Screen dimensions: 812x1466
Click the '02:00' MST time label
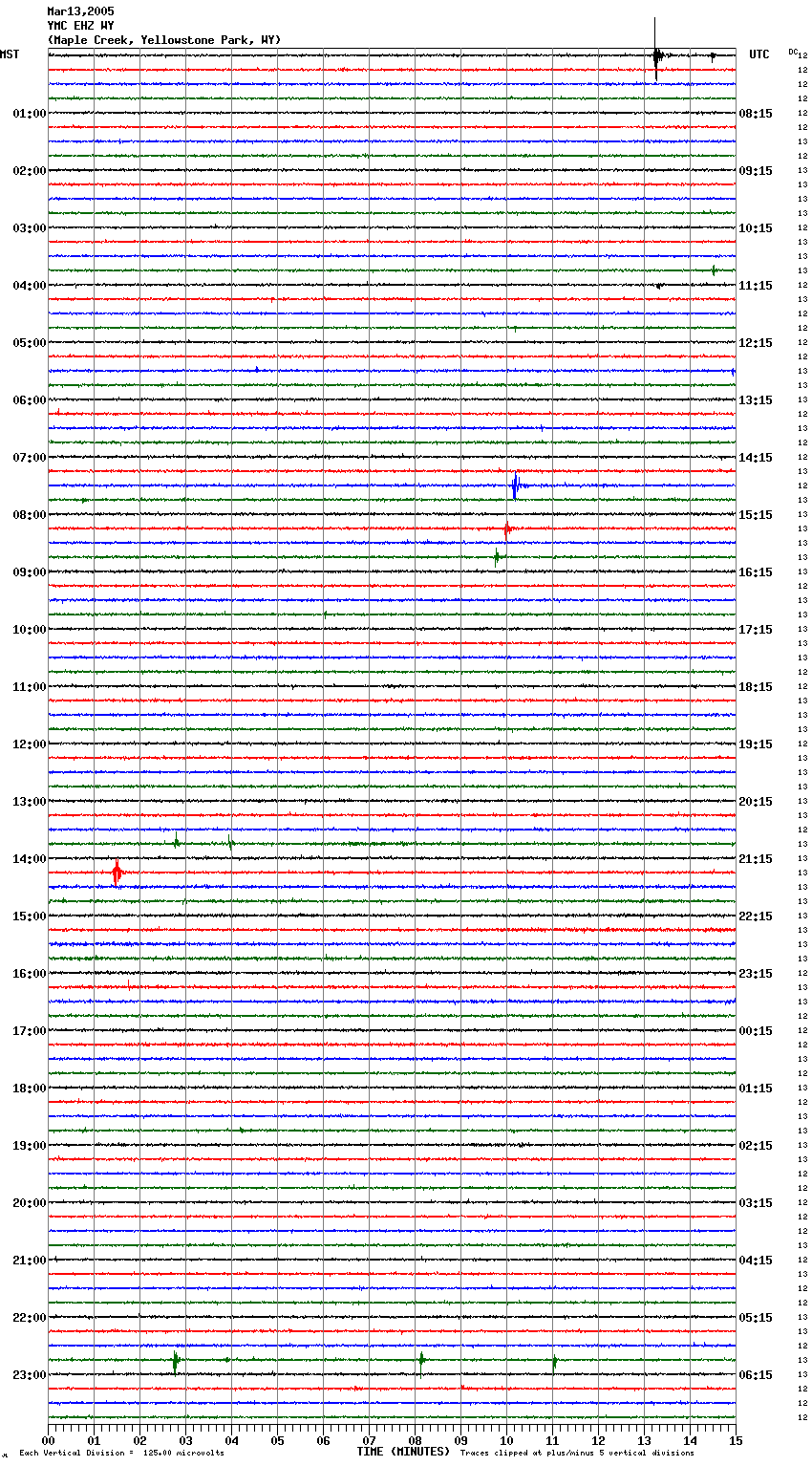tap(30, 171)
